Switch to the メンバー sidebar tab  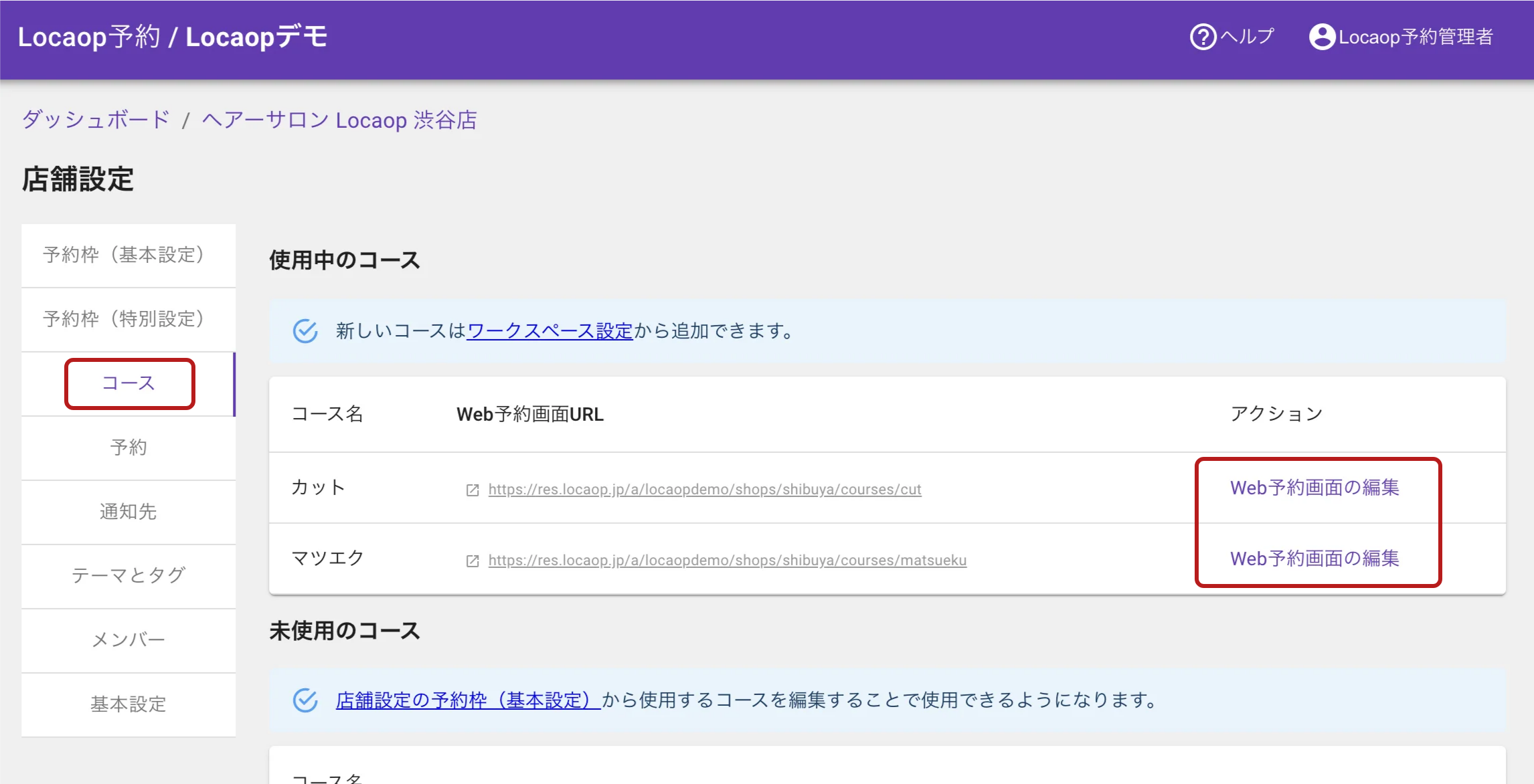[x=129, y=641]
